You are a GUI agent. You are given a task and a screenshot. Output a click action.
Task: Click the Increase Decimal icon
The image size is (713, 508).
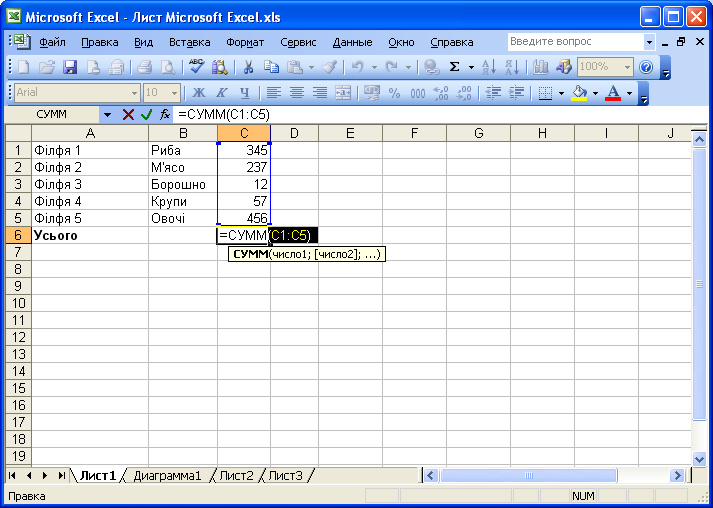[x=441, y=94]
